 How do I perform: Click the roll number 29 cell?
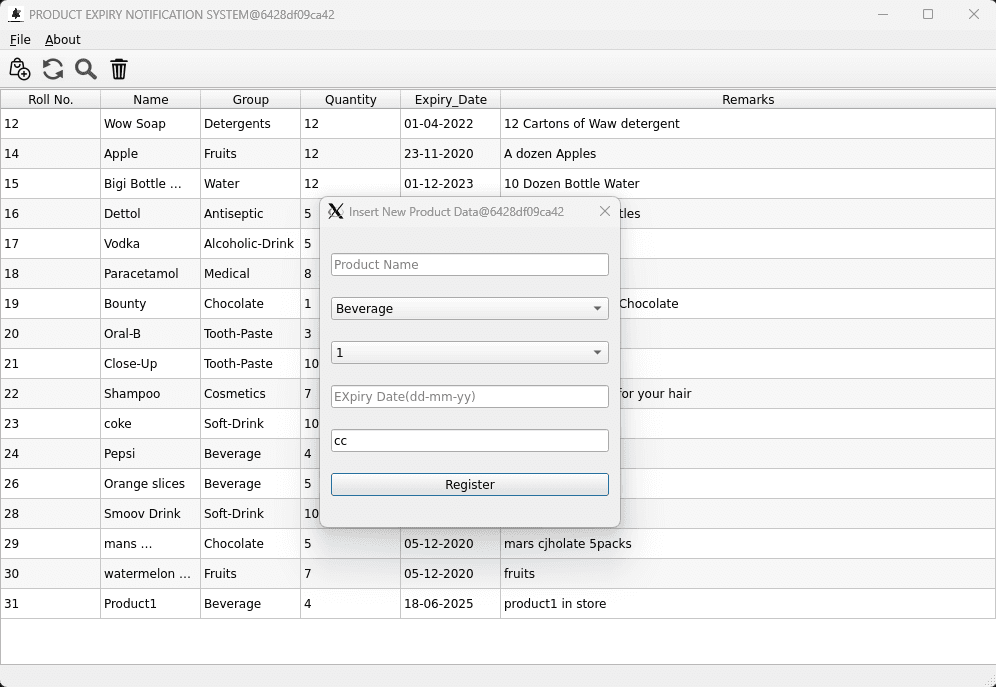(x=50, y=544)
